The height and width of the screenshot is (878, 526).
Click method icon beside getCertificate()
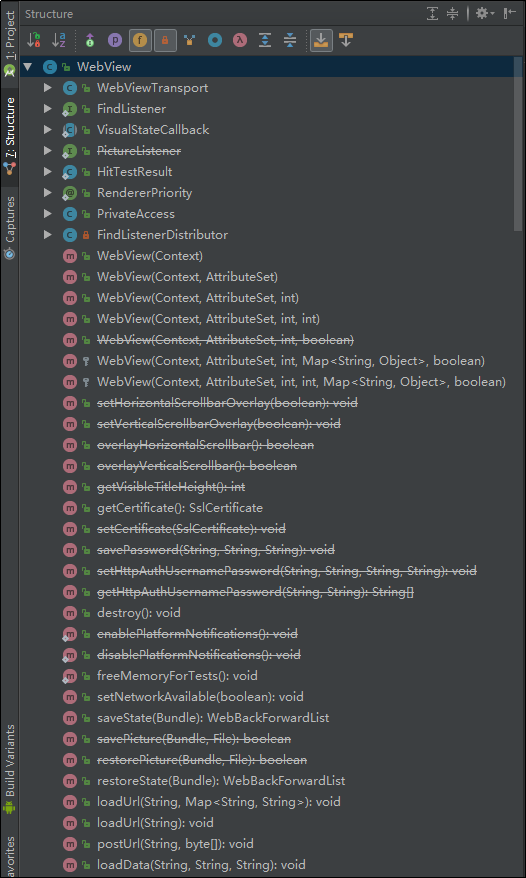pyautogui.click(x=69, y=508)
